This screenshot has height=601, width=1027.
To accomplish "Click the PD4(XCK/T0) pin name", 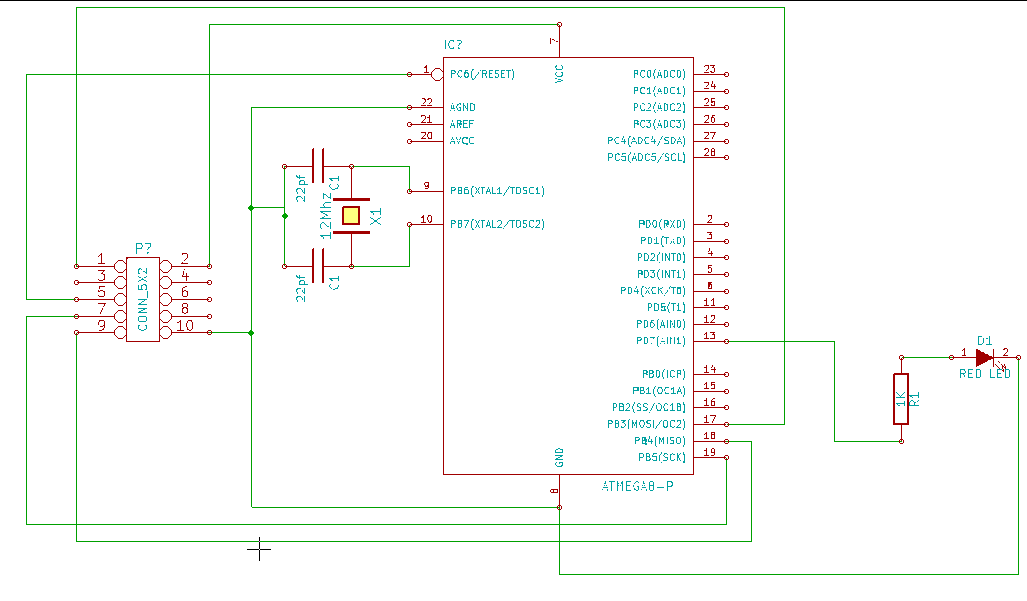I will [653, 291].
